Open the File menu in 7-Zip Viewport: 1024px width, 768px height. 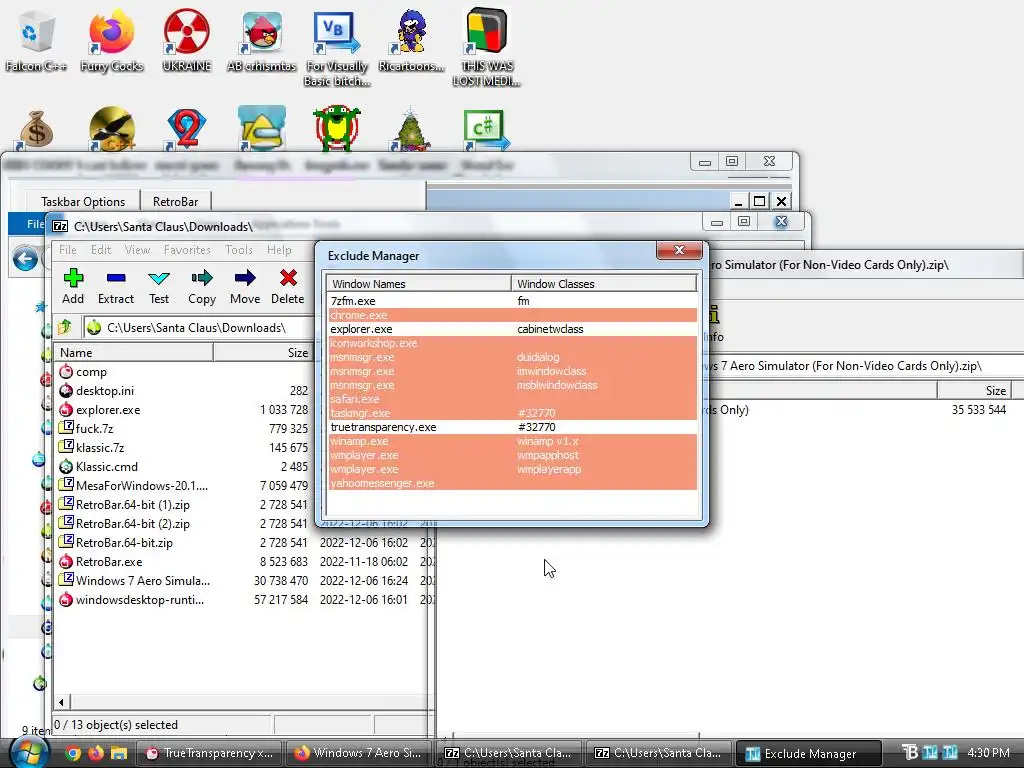[67, 249]
